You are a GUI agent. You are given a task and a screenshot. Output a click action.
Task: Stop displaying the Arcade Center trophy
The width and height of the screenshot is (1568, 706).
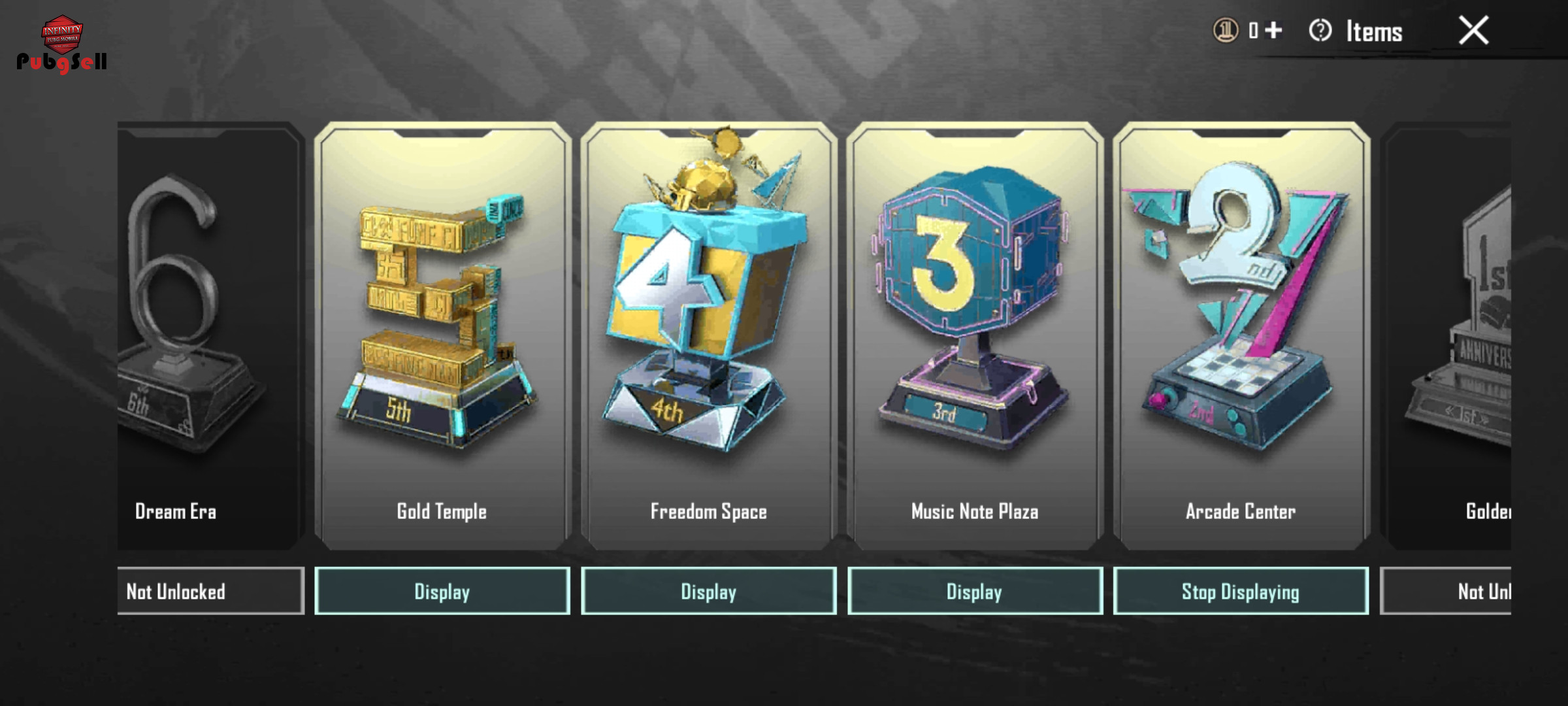(1241, 591)
